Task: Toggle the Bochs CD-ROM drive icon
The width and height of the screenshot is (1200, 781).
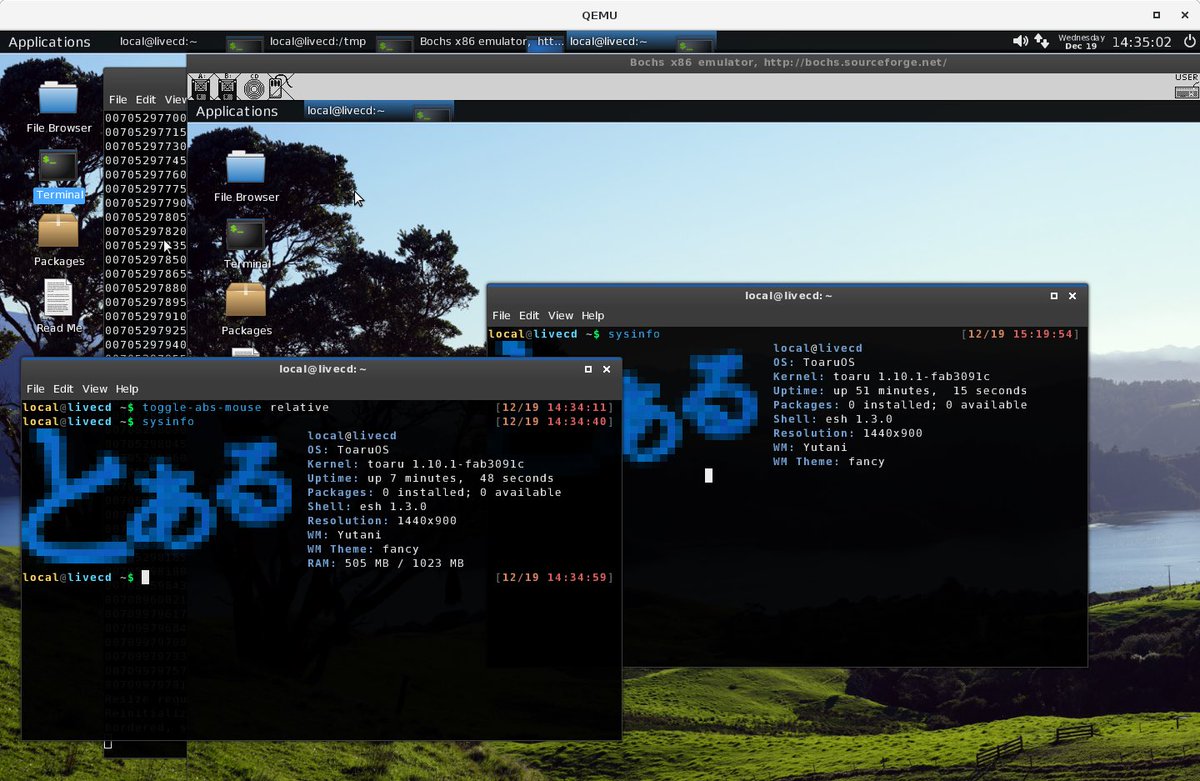Action: click(x=254, y=87)
